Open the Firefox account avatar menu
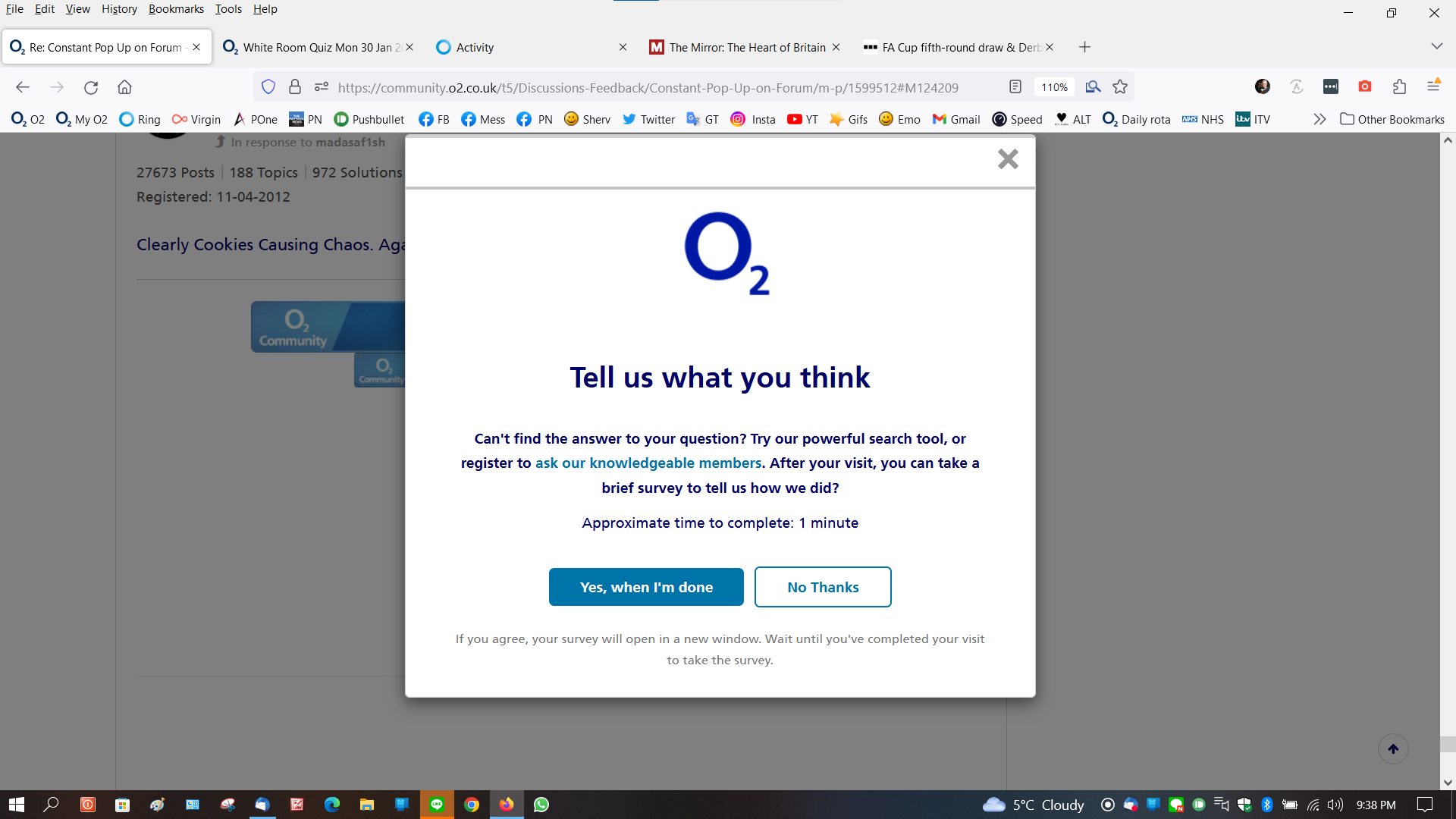The image size is (1456, 819). pos(1262,86)
